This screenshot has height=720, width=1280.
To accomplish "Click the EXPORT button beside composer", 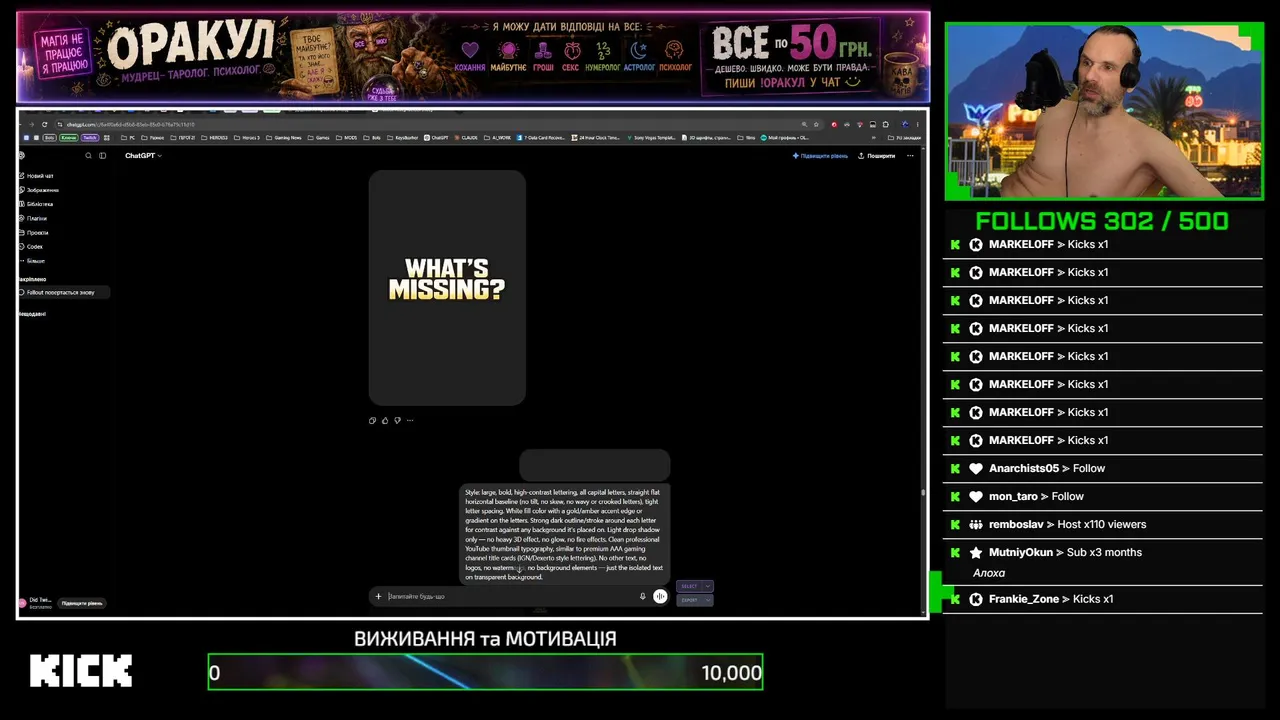I will (x=690, y=600).
